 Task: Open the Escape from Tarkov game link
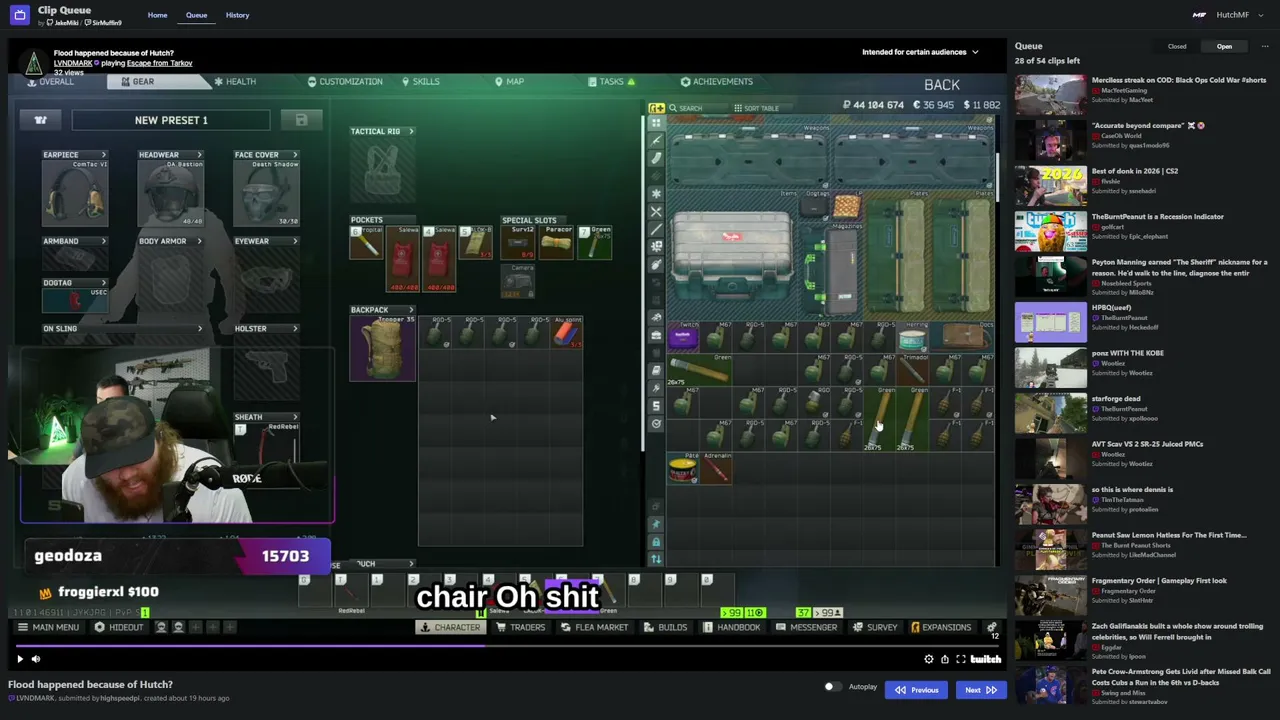click(159, 63)
